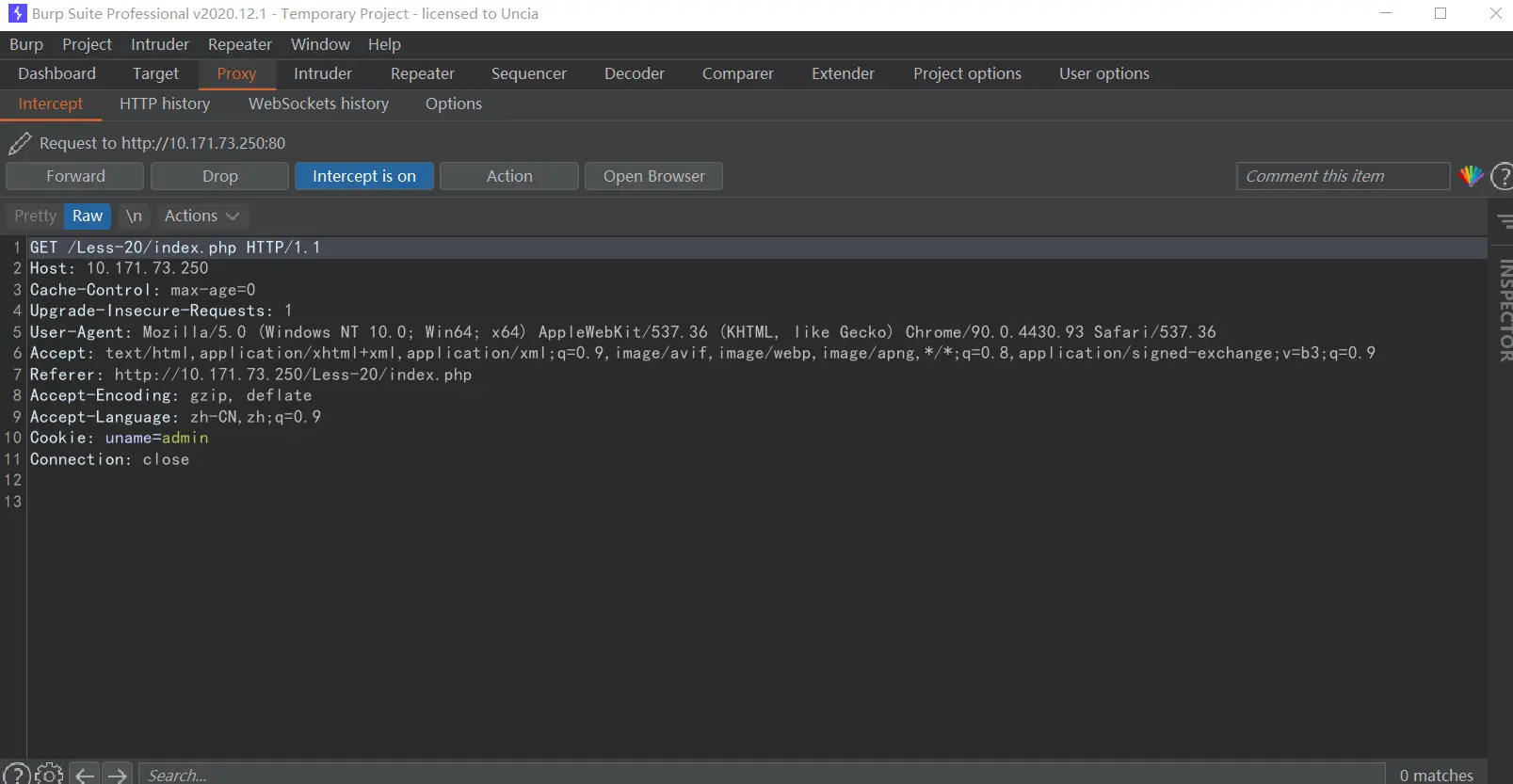
Task: Click the Inspector panel layout lines icon
Action: [x=1505, y=221]
